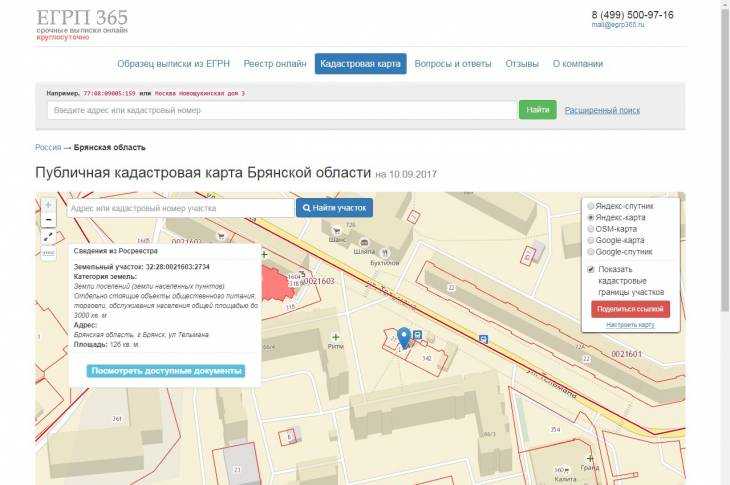Focus the map address search field

[x=180, y=208]
